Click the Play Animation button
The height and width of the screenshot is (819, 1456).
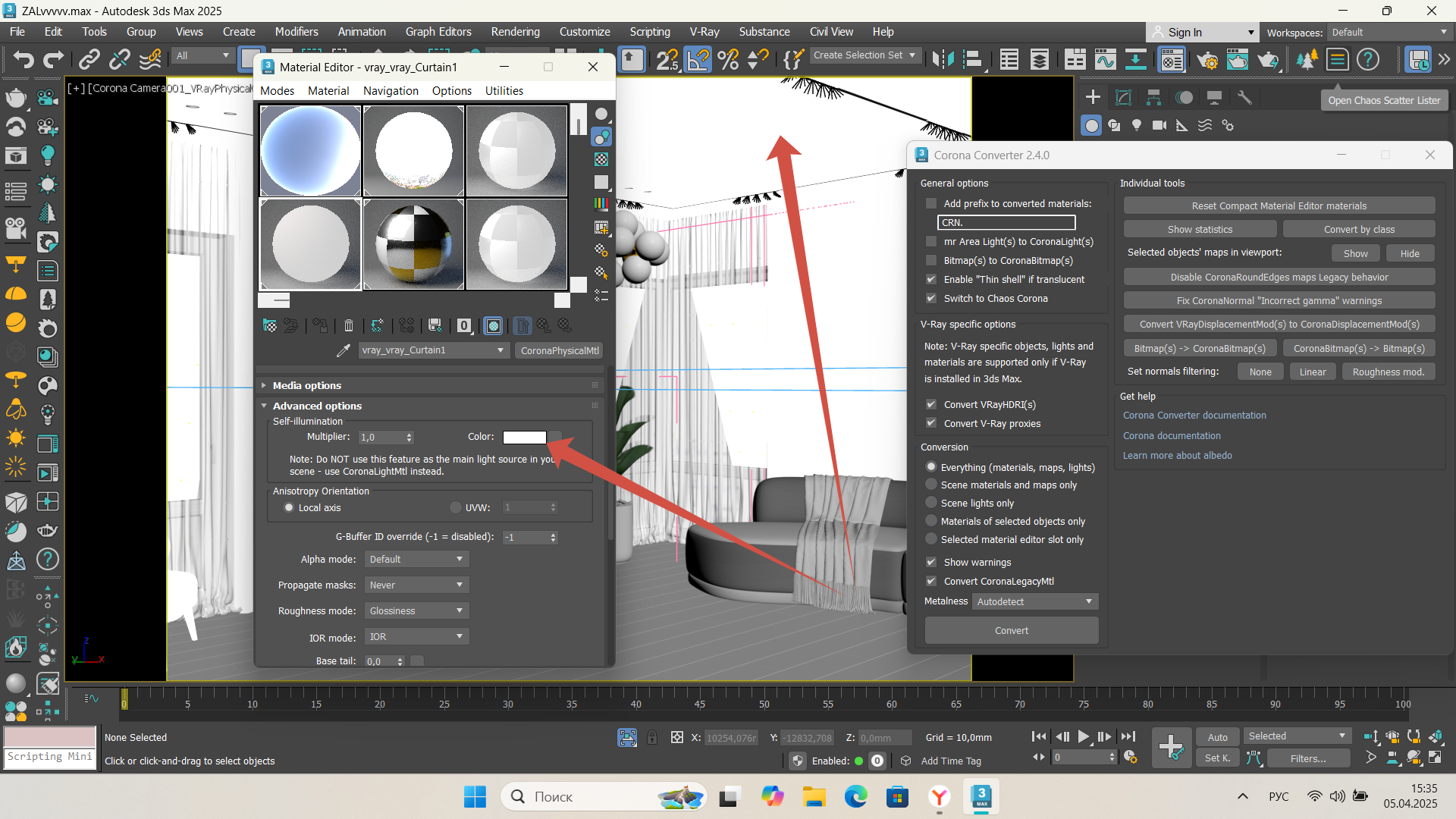(x=1084, y=736)
